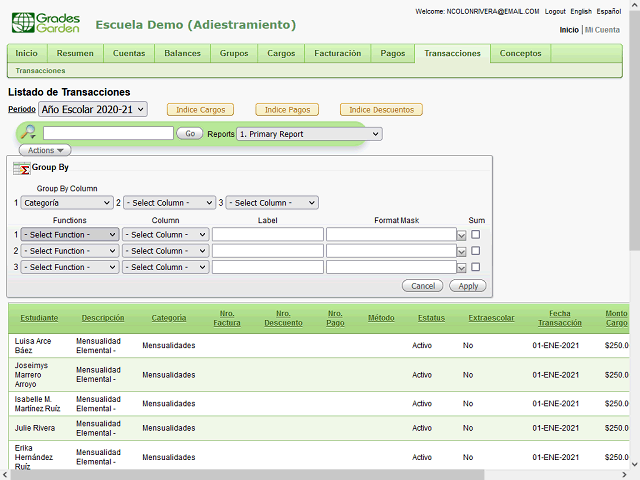Sort by the Nro. Factura column header
This screenshot has width=640, height=480.
[227, 318]
